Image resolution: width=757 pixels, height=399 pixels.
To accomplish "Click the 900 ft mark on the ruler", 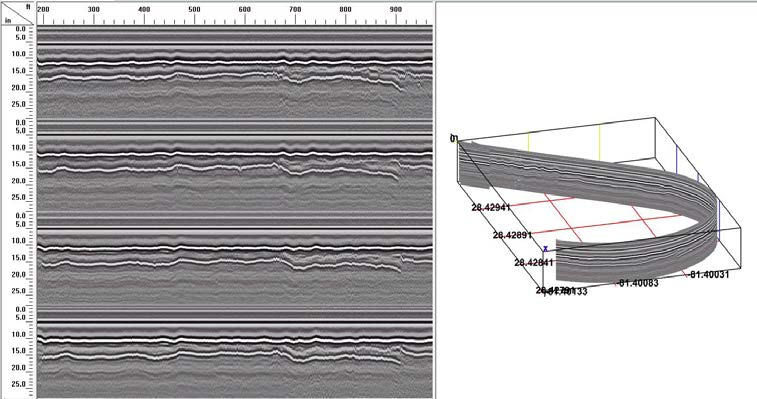I will click(x=395, y=10).
